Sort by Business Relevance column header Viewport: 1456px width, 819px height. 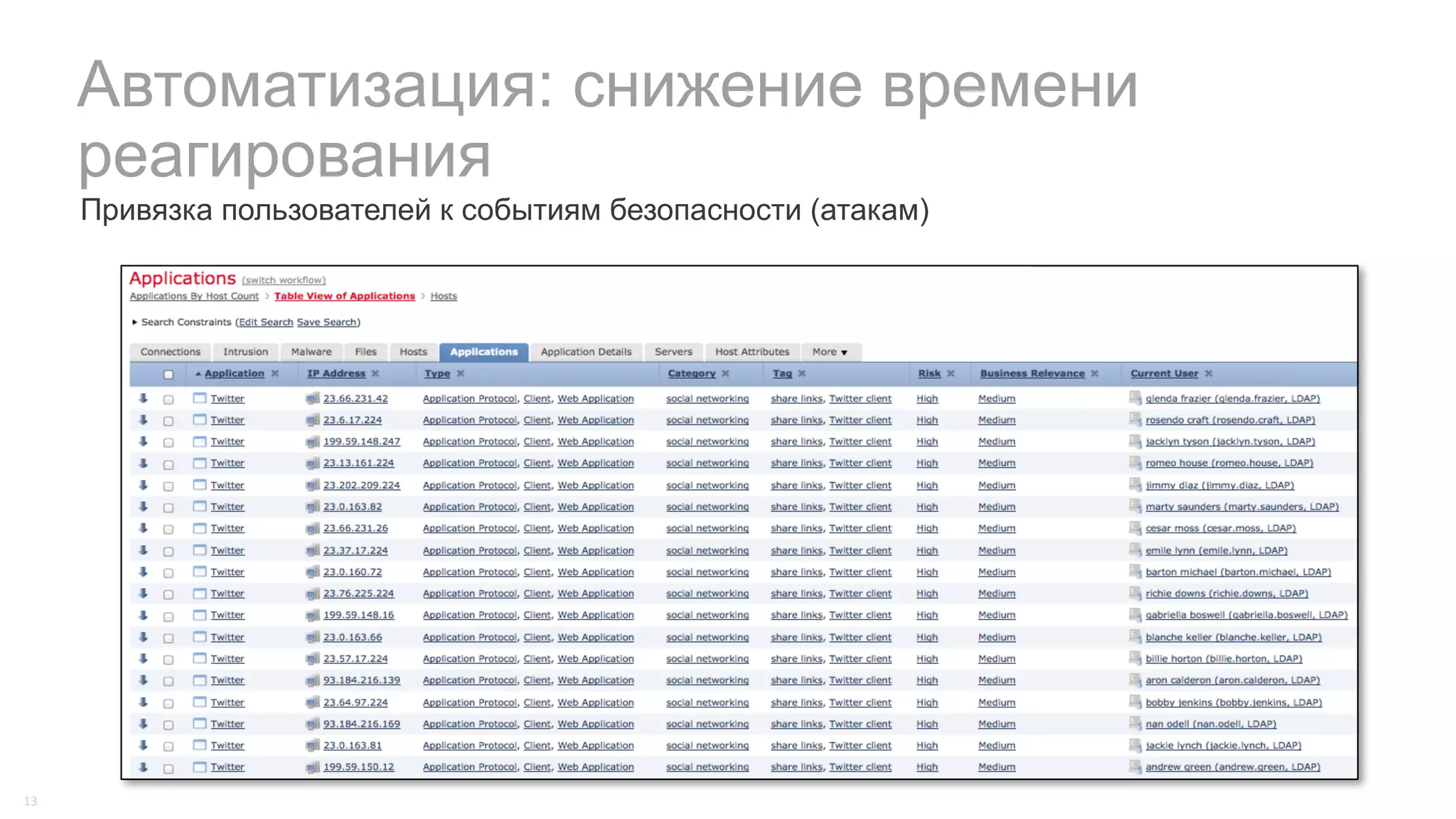click(1032, 373)
